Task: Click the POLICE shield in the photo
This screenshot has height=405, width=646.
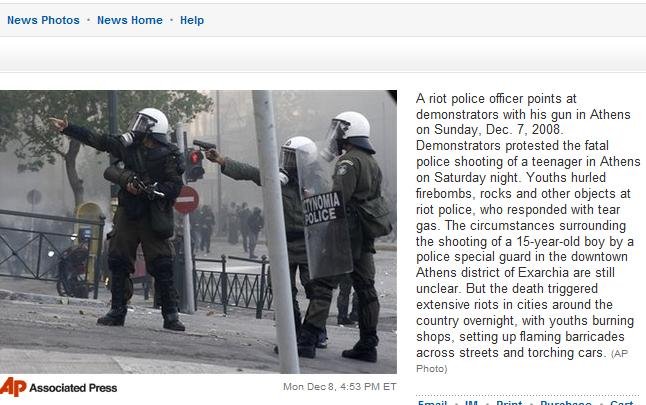Action: click(x=325, y=233)
